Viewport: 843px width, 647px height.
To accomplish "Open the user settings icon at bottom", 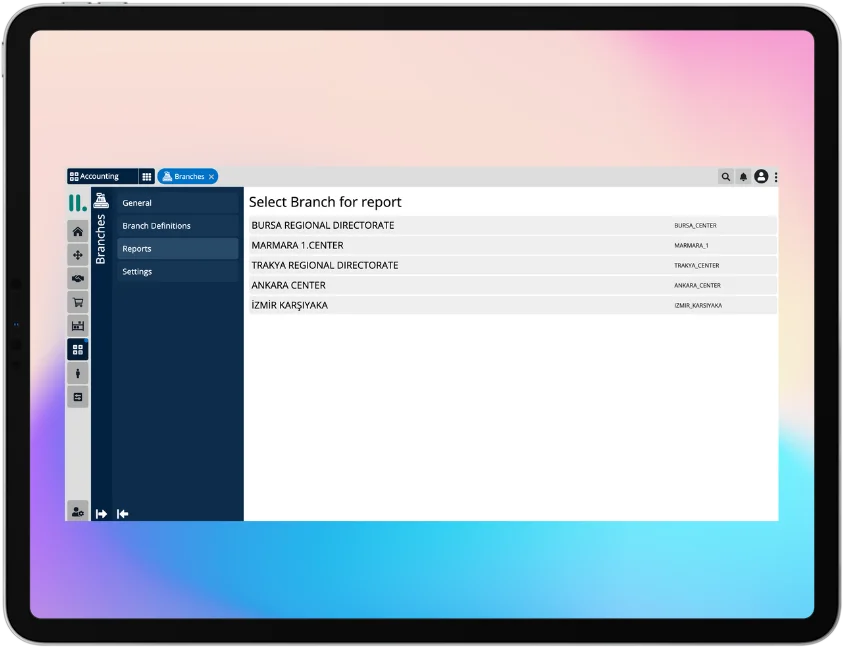I will [x=77, y=511].
